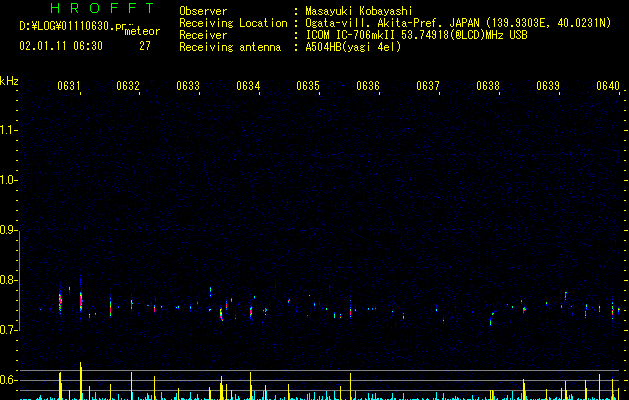Click the 'Receiving Location' field label
The width and height of the screenshot is (629, 400).
pyautogui.click(x=233, y=23)
